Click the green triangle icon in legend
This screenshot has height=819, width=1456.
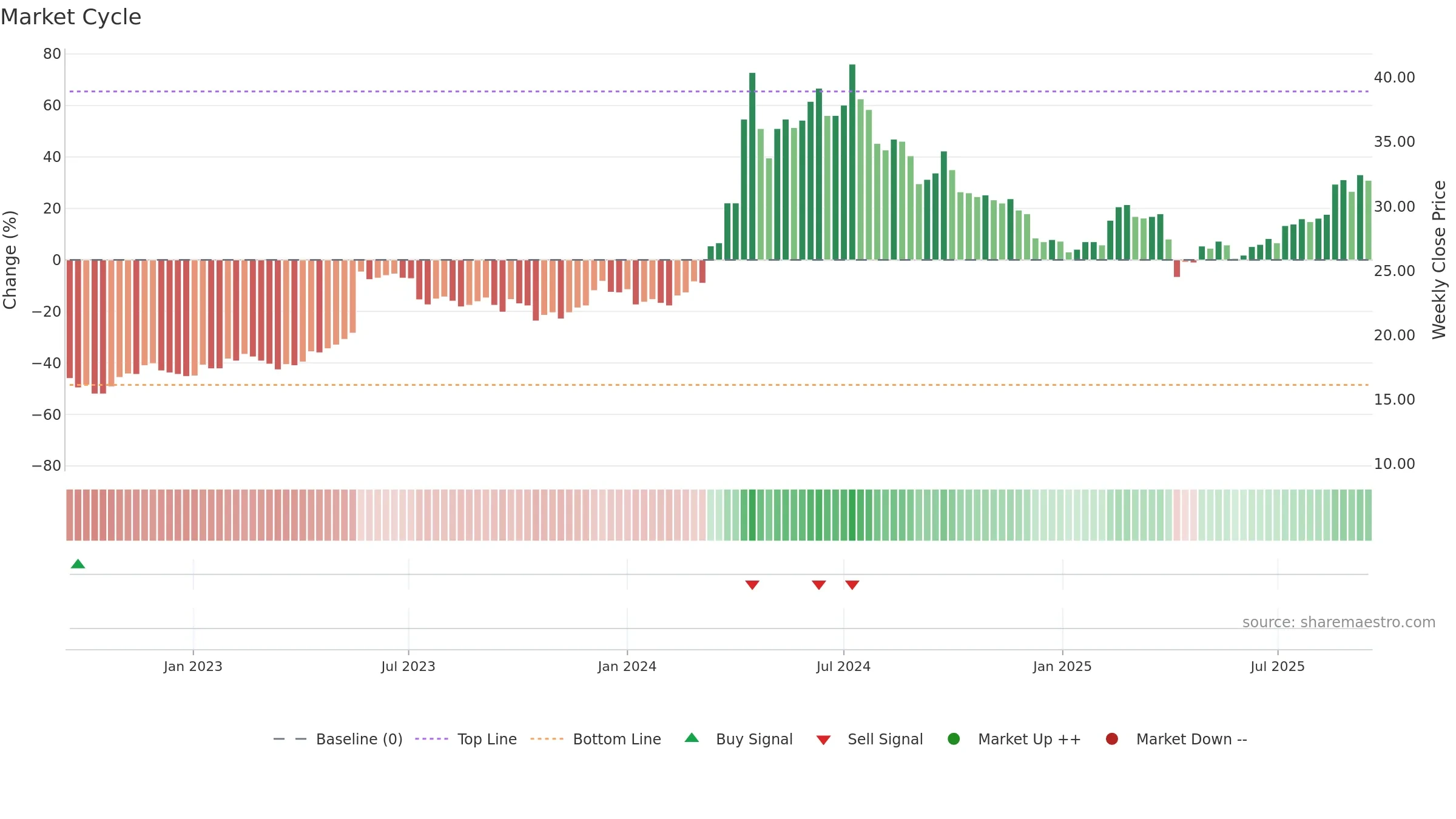[x=692, y=738]
